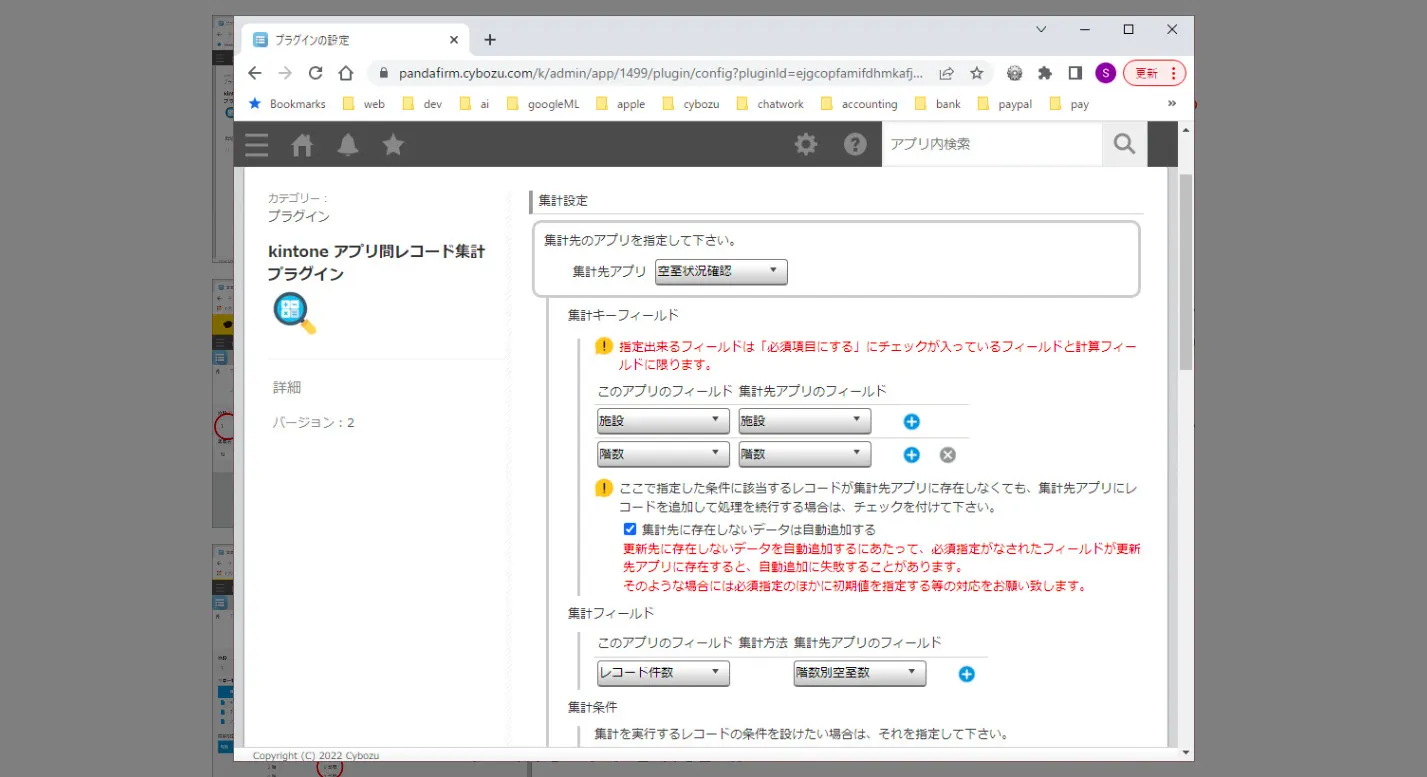Toggle 集計先に存在しないデータは自動追加する checkbox
This screenshot has height=777, width=1427.
coord(630,529)
